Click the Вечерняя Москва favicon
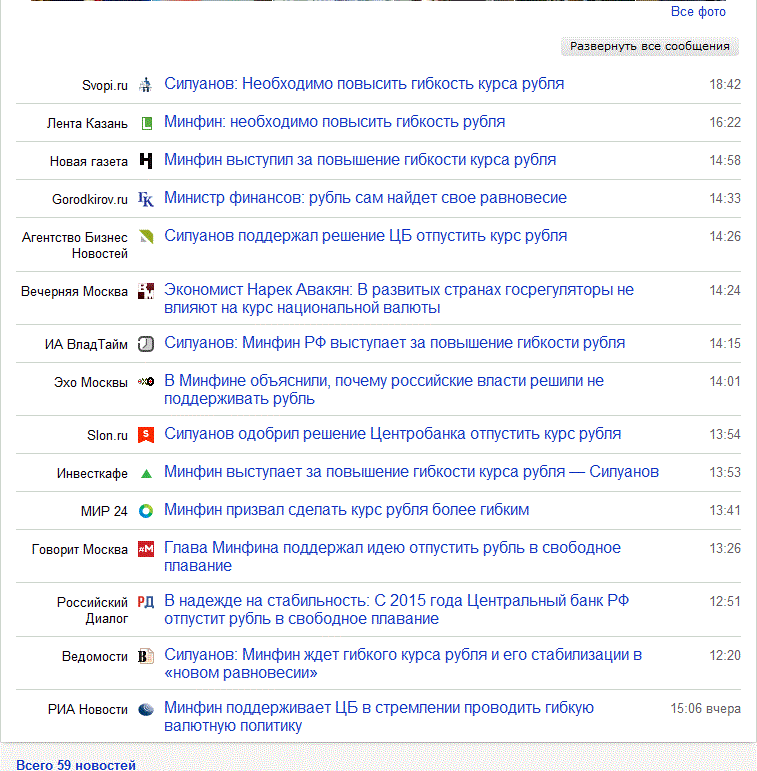 146,291
